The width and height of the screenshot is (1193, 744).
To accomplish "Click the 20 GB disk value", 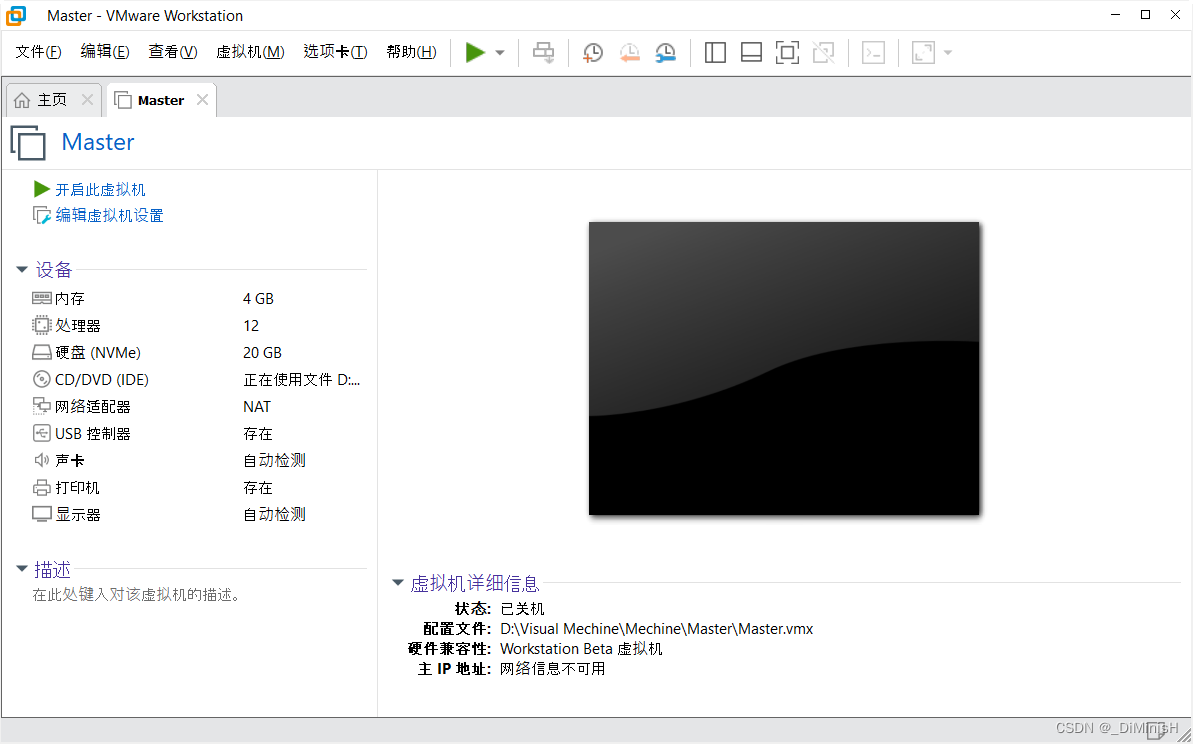I will (262, 353).
